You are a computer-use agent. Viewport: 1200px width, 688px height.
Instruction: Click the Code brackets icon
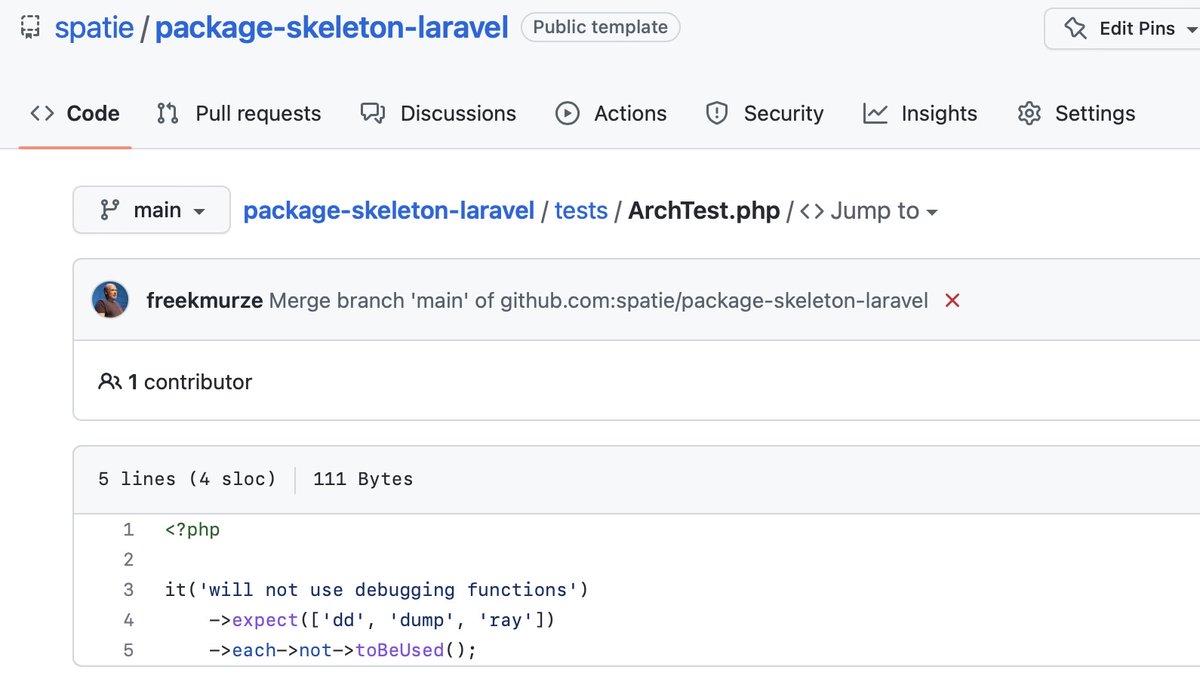pyautogui.click(x=42, y=113)
